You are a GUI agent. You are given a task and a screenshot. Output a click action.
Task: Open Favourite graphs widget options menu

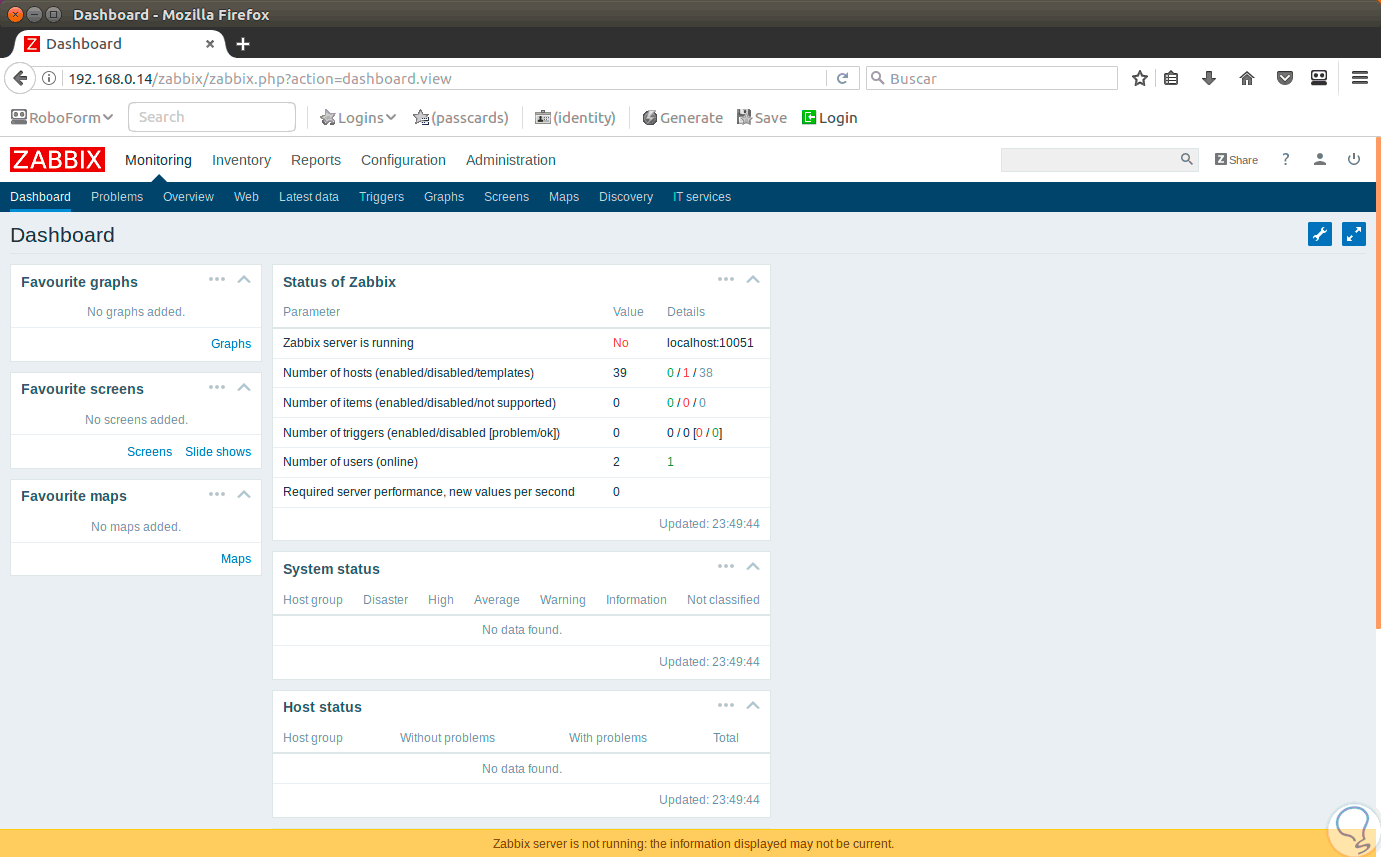(x=217, y=280)
